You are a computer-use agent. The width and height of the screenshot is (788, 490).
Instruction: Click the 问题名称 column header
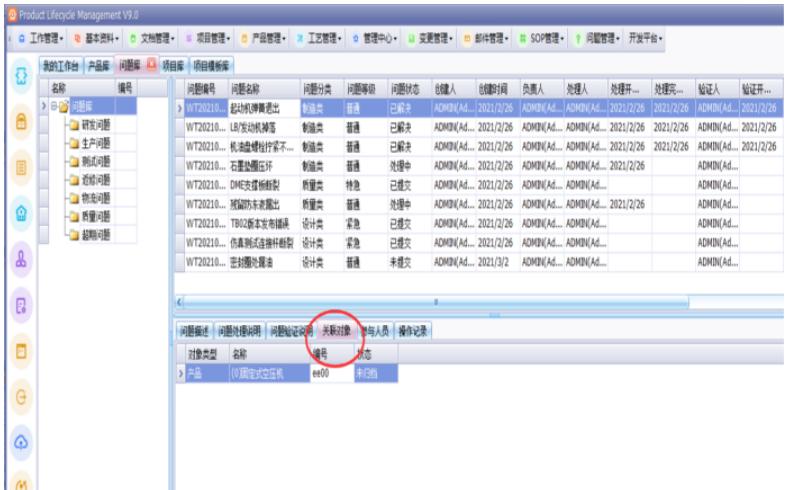click(x=250, y=89)
